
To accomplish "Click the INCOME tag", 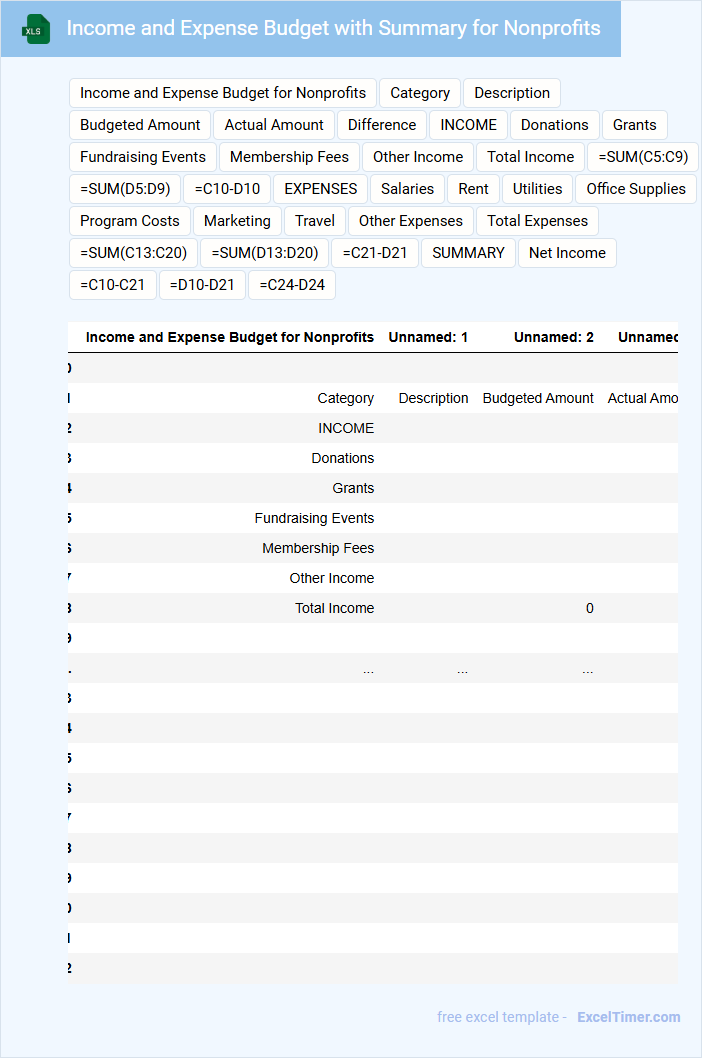I will 468,125.
